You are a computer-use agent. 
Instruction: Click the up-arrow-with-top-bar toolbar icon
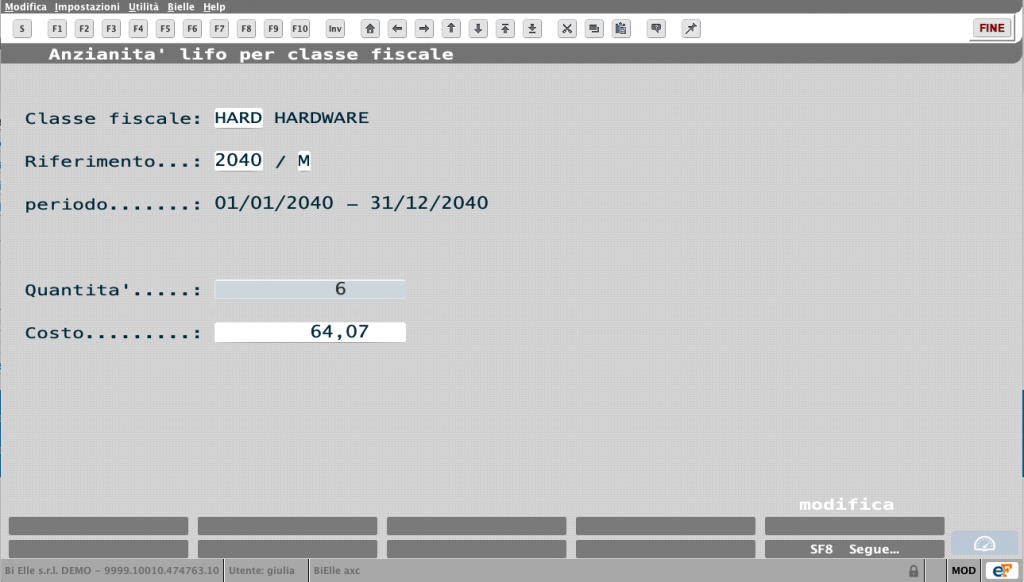[x=505, y=29]
